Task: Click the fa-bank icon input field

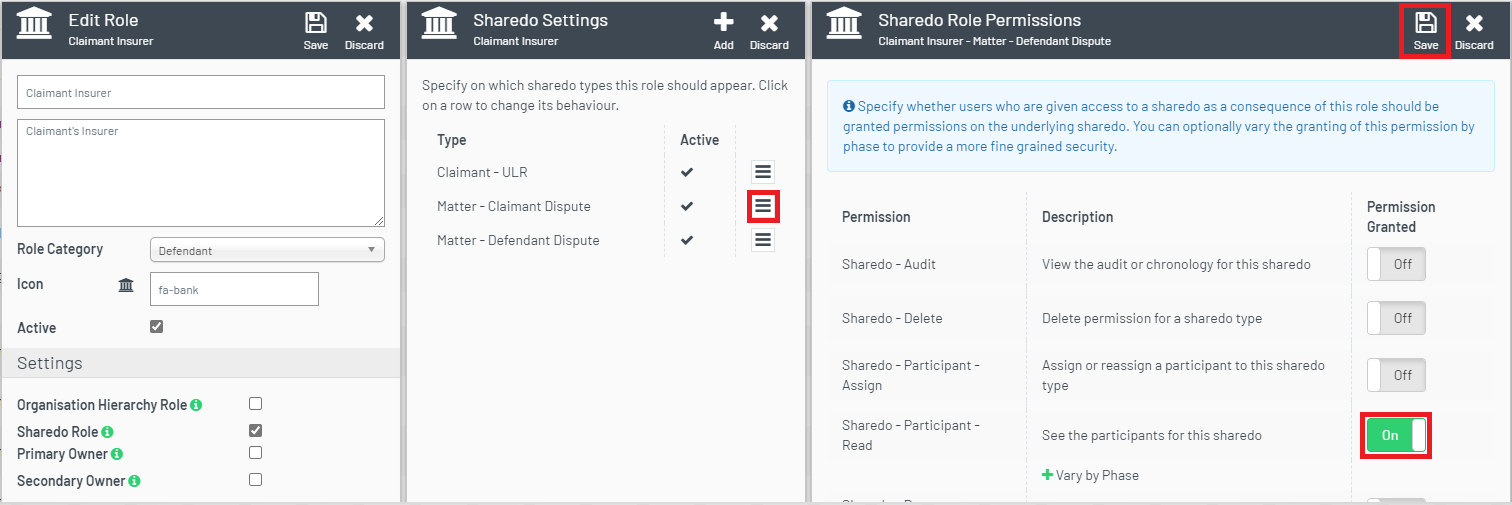Action: point(234,289)
